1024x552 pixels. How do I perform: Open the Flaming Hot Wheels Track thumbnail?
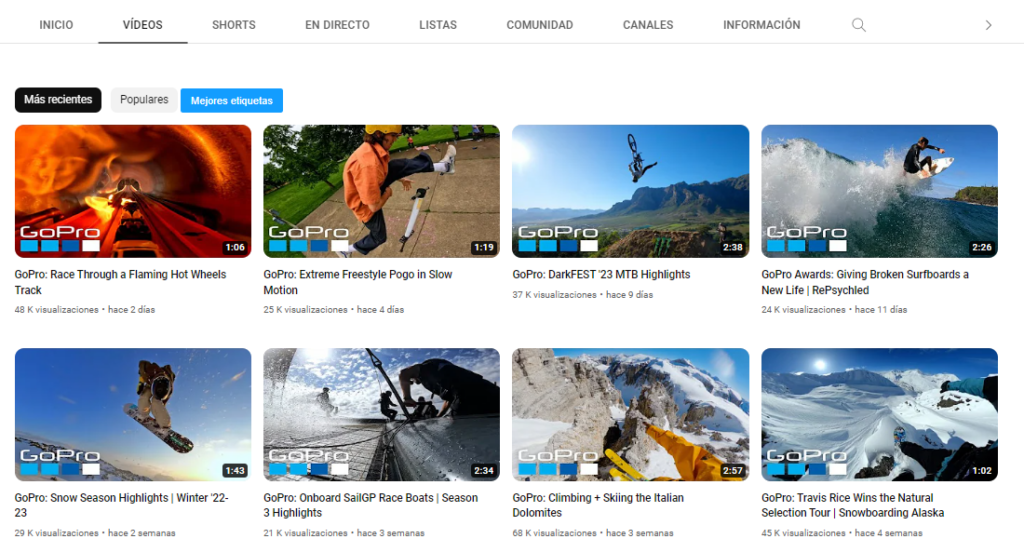point(133,191)
